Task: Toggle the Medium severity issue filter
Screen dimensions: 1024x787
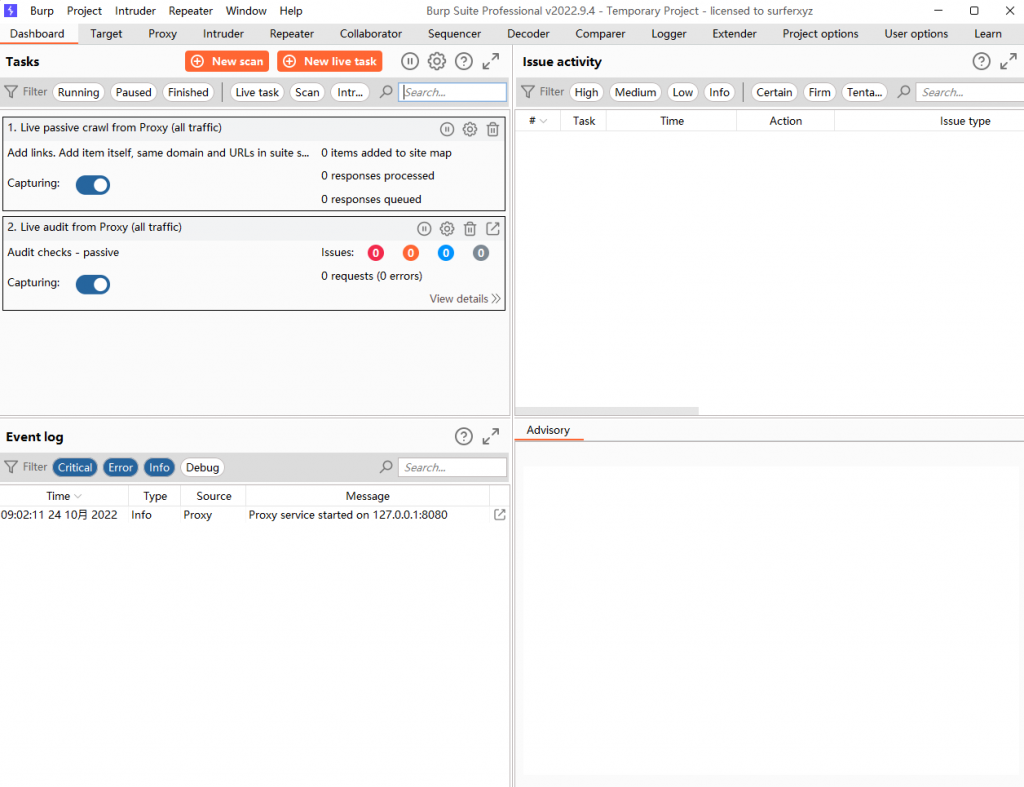Action: (x=635, y=92)
